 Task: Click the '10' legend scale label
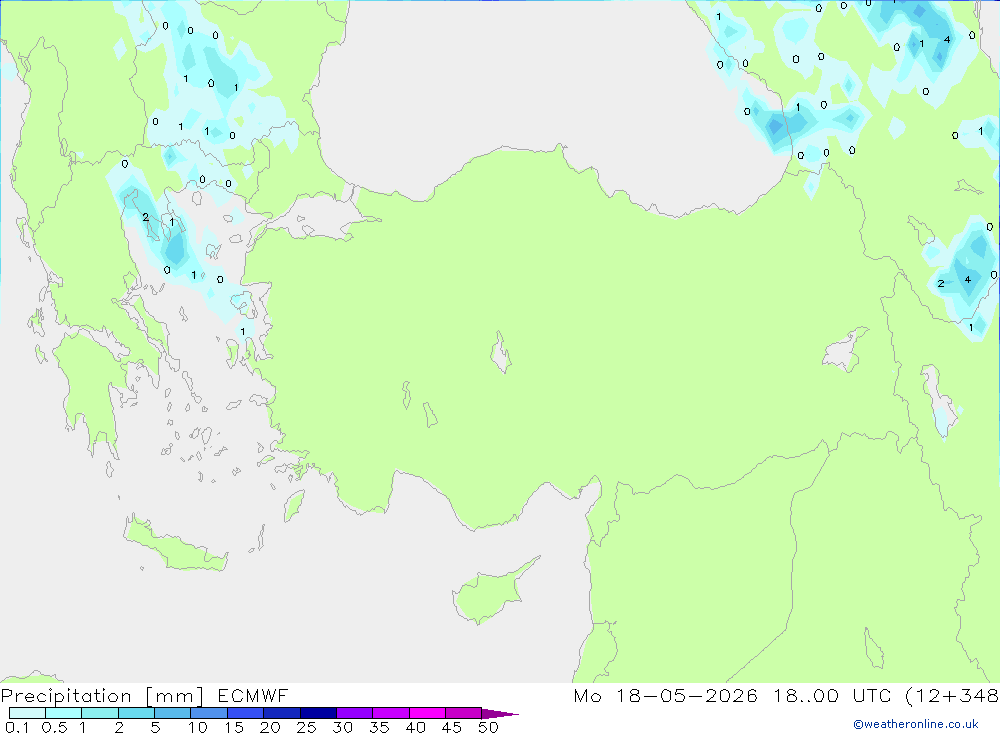(x=198, y=727)
